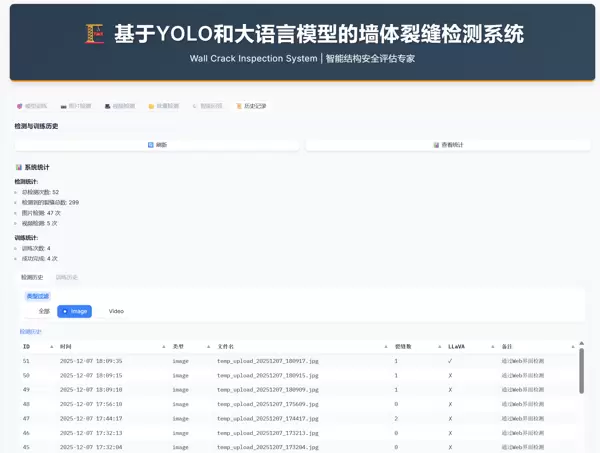The width and height of the screenshot is (600, 453).
Task: Click the 历史记录 tab icon
Action: (x=238, y=105)
